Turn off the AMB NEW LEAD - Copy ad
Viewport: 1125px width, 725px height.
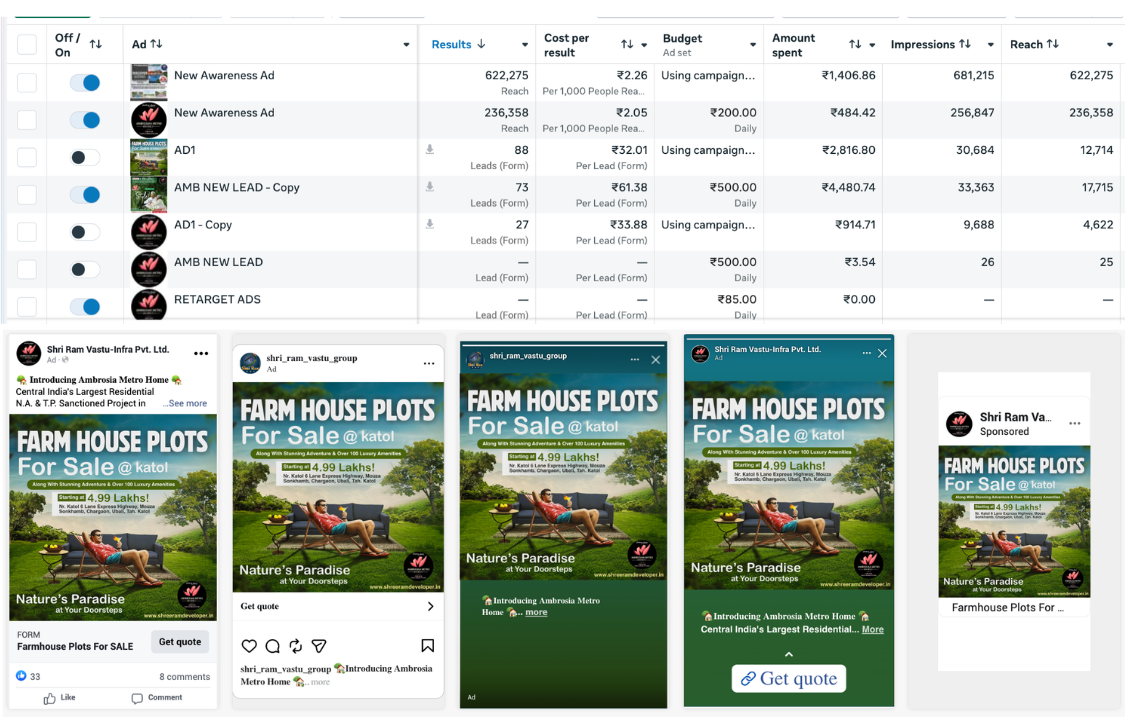pyautogui.click(x=85, y=195)
